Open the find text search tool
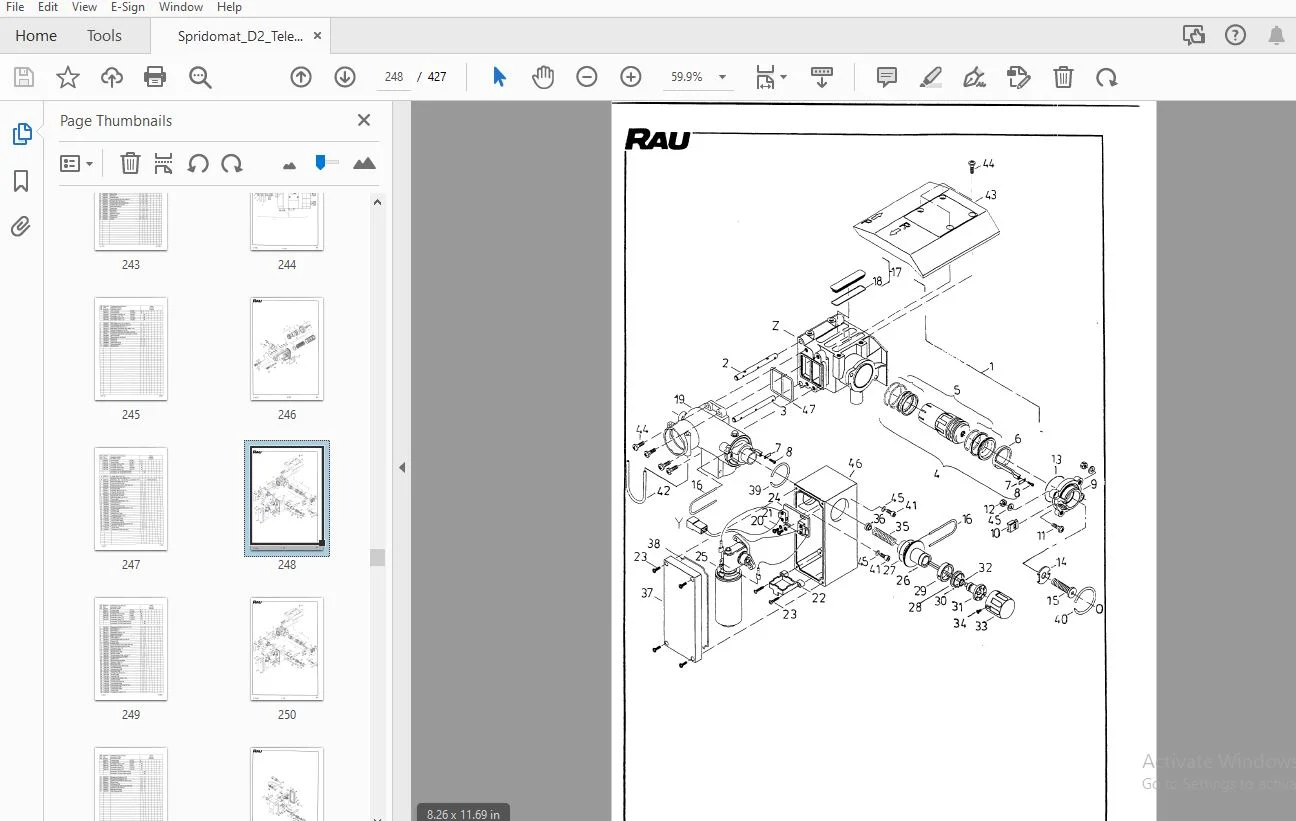 point(200,77)
